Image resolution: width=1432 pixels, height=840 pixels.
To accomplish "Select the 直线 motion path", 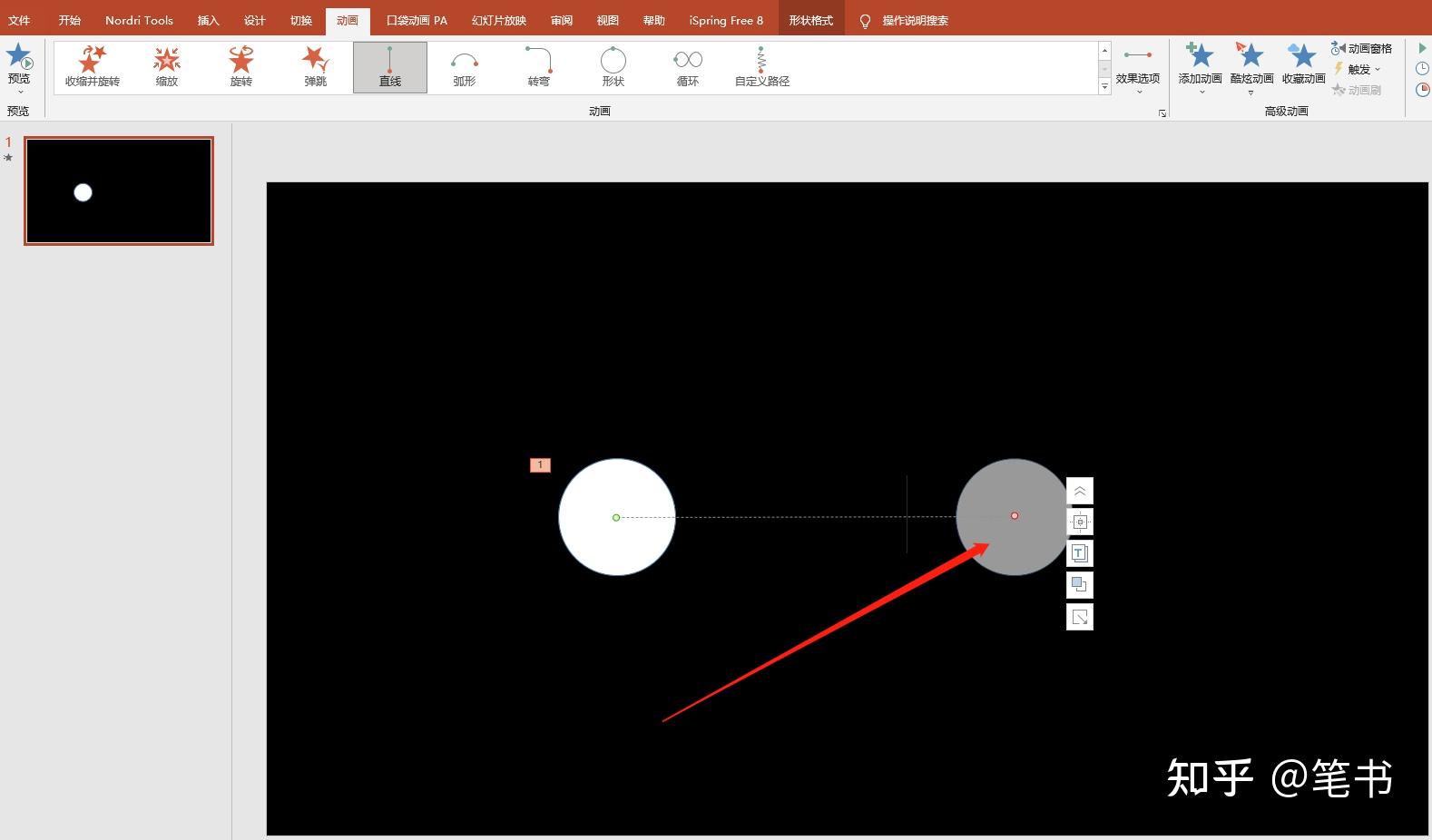I will (x=390, y=66).
